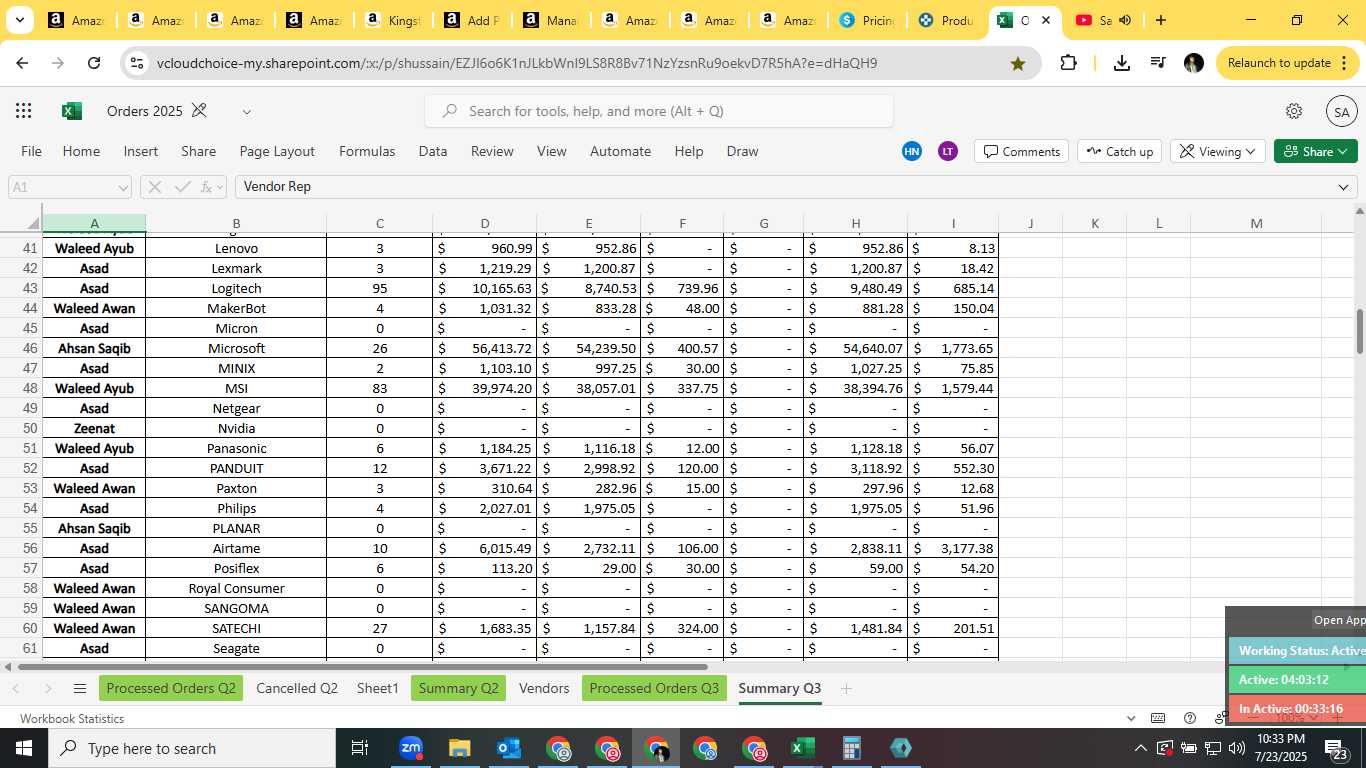
Task: Open Windows Start menu
Action: pos(24,748)
